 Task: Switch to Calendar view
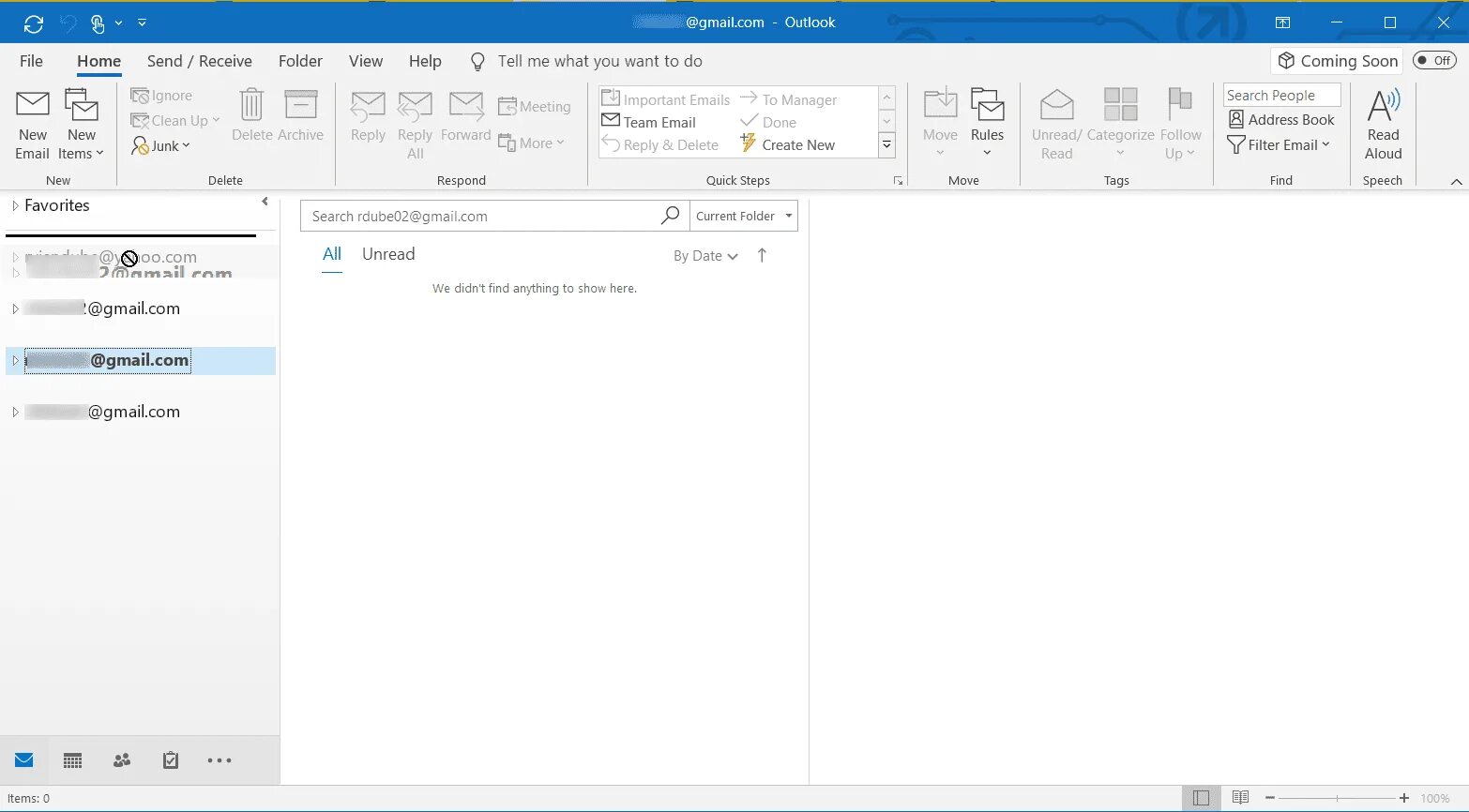pyautogui.click(x=73, y=760)
